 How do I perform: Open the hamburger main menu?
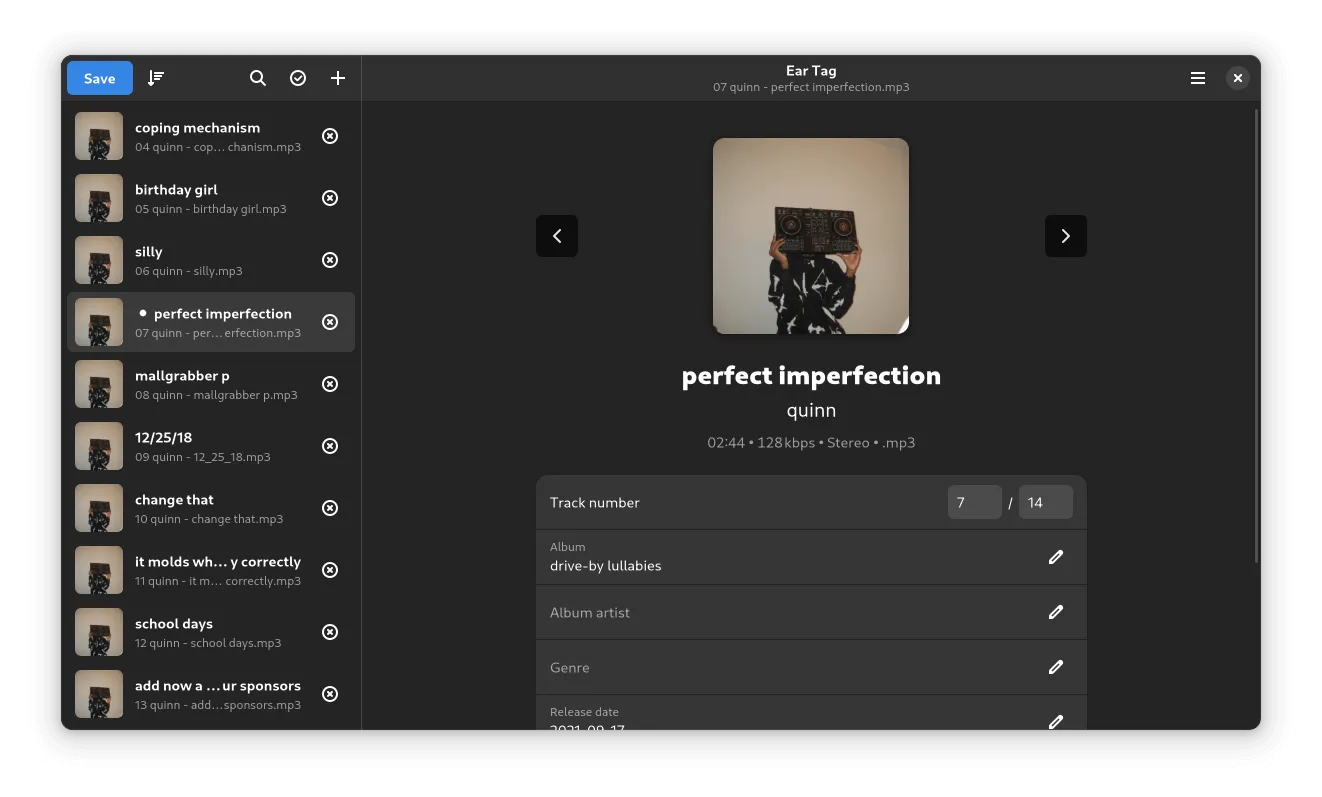click(x=1198, y=78)
